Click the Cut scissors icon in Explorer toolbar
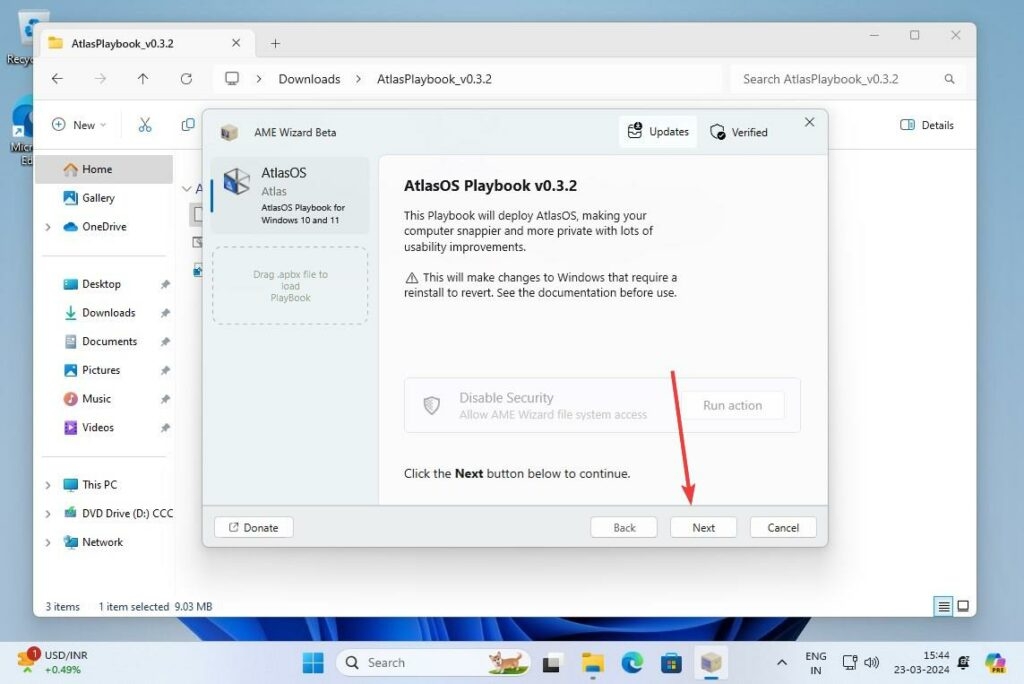Screen dimensions: 1024x684 coord(145,125)
